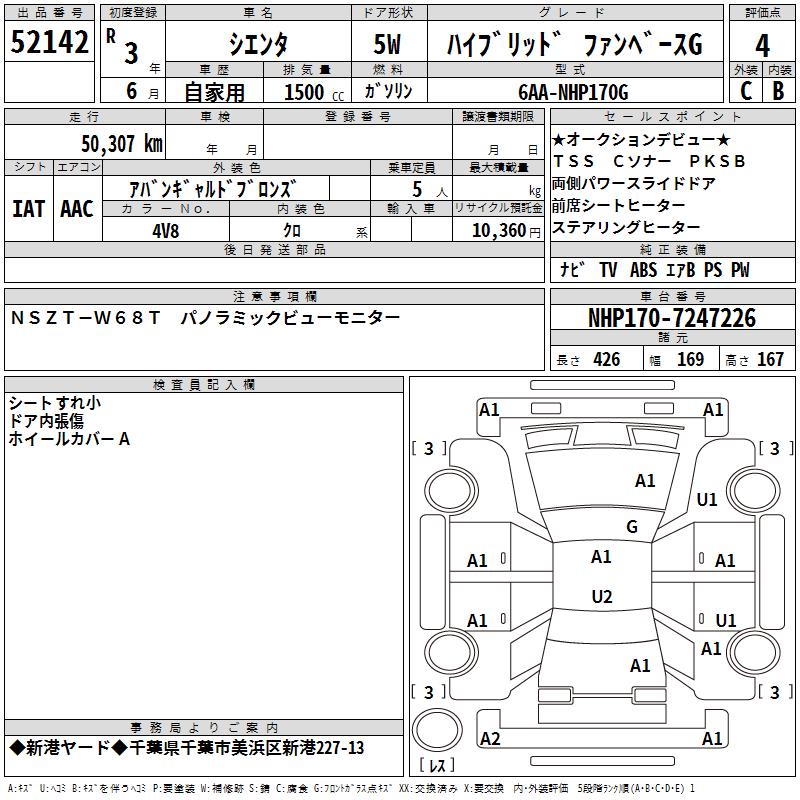800x800 pixels.
Task: Select inspector note ドア内張傷
Action: click(46, 421)
